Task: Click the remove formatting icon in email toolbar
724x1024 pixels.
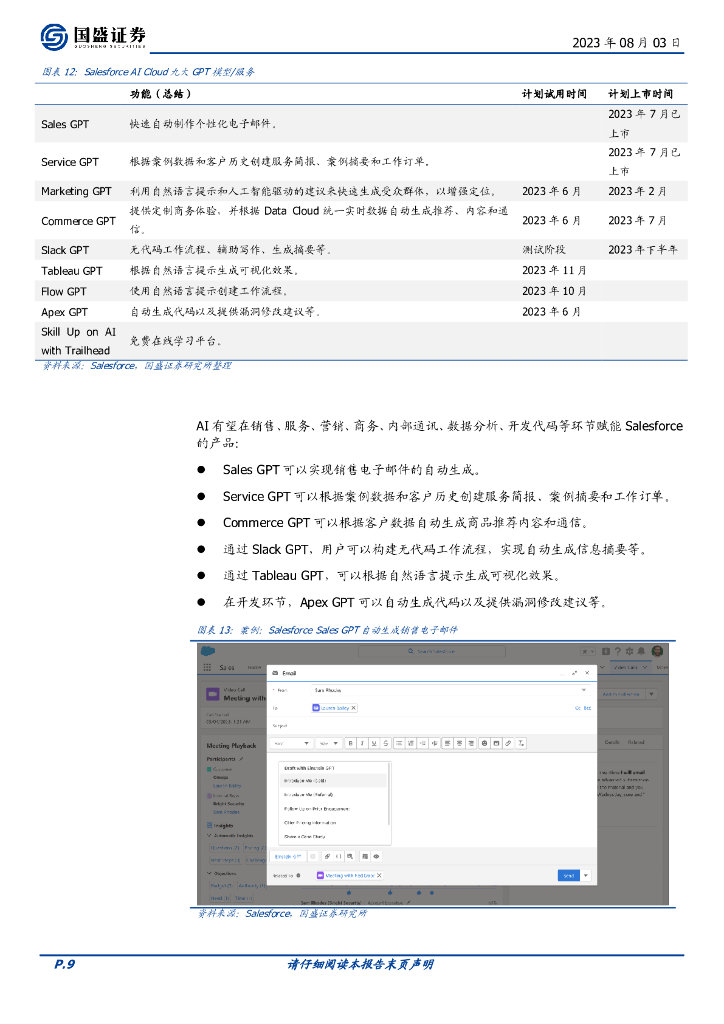Action: [521, 743]
